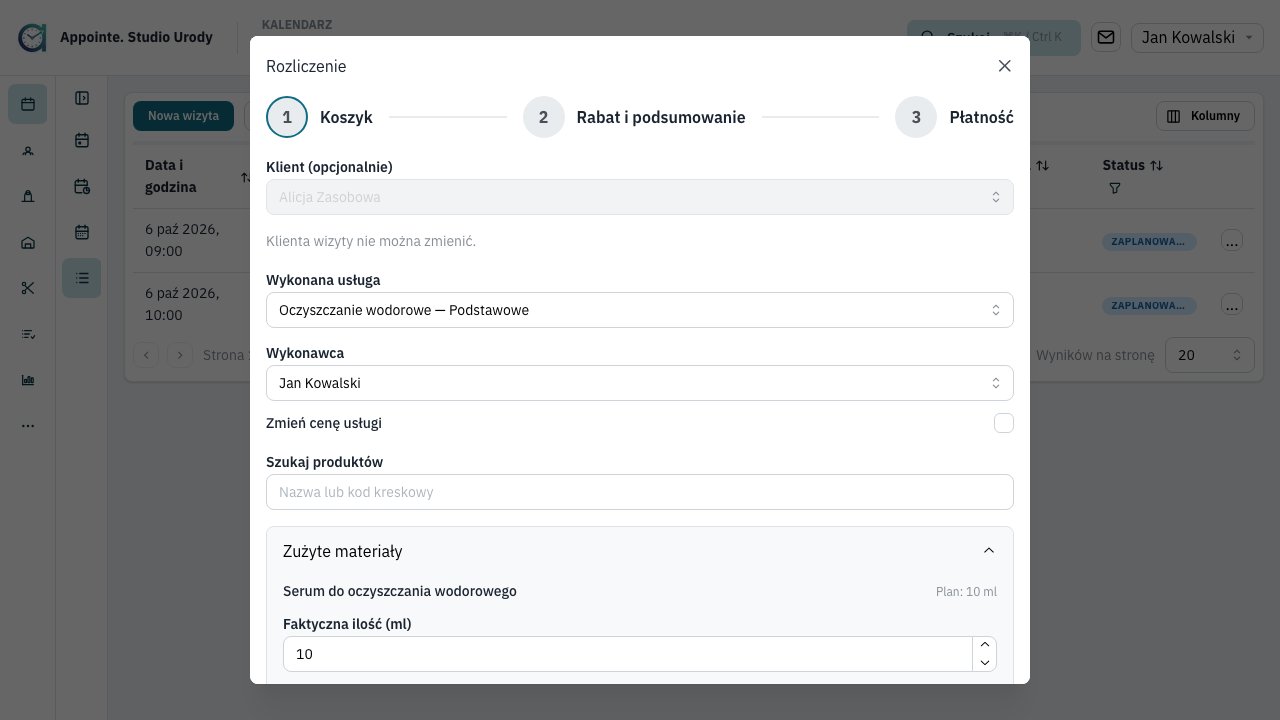This screenshot has height=720, width=1280.
Task: Click the 'Faktyczna ilość (ml)' input field
Action: pos(628,654)
